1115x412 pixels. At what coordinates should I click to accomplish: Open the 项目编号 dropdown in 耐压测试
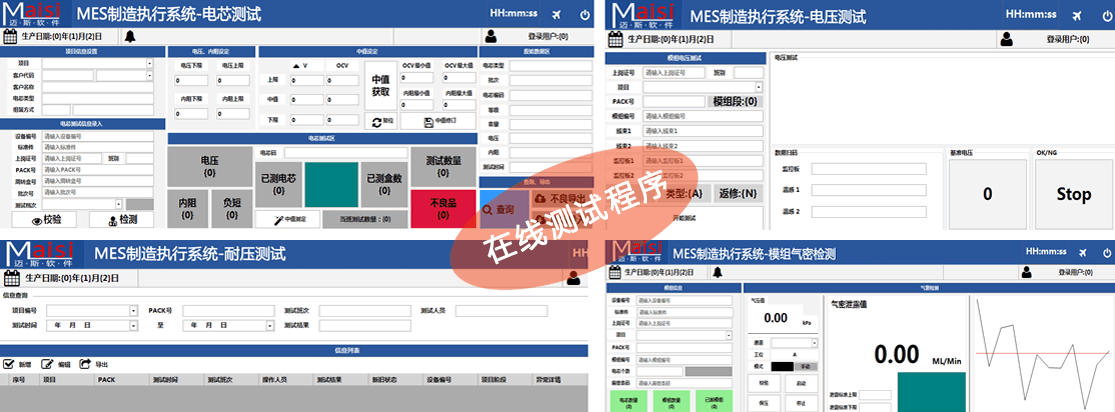(133, 311)
